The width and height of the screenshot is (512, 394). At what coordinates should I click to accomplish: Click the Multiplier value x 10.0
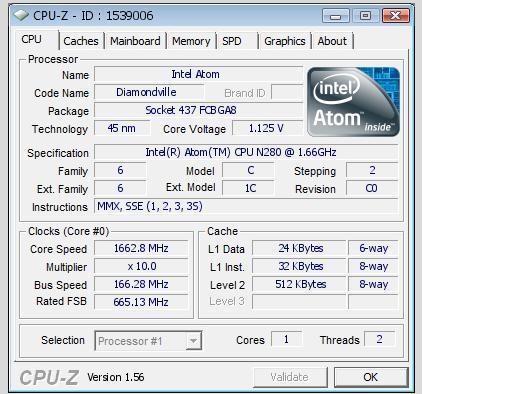(141, 266)
